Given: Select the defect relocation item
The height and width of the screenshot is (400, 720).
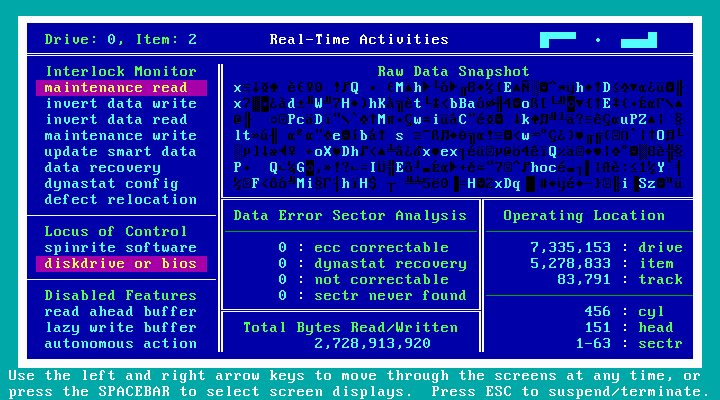Looking at the screenshot, I should pos(121,199).
